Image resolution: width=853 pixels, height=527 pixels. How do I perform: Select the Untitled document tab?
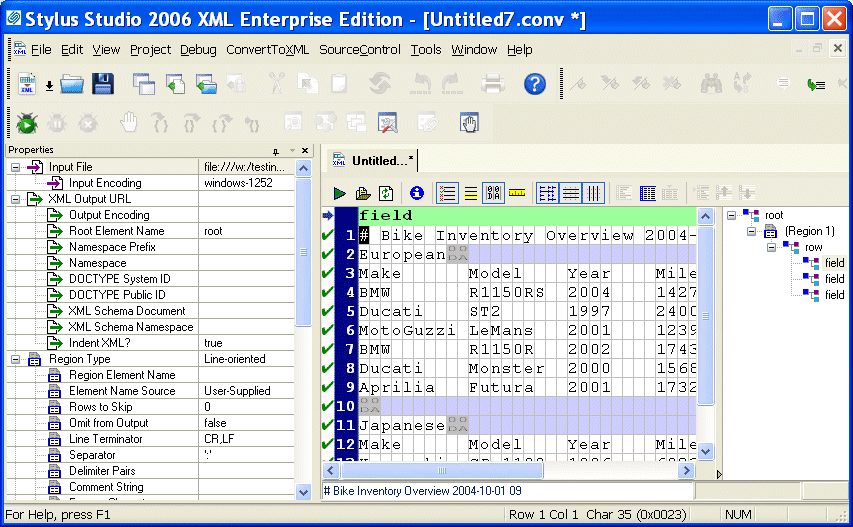374,160
